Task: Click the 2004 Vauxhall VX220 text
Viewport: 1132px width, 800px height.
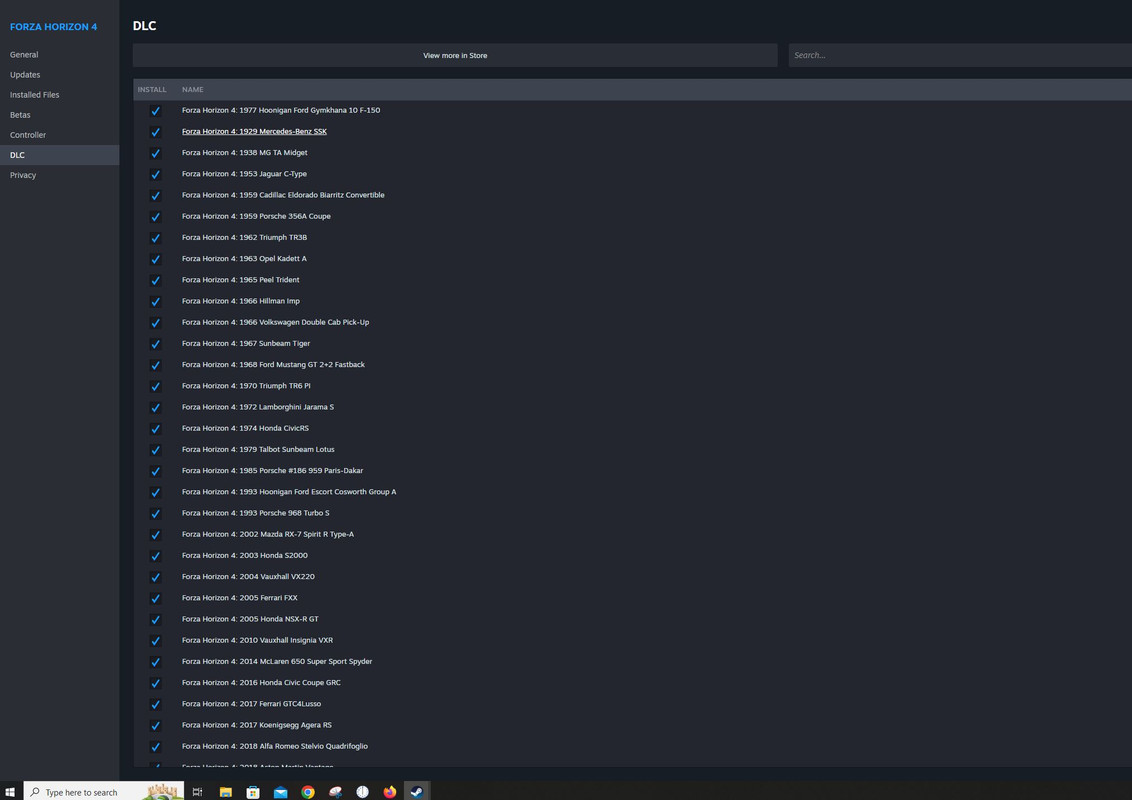Action: (x=248, y=576)
